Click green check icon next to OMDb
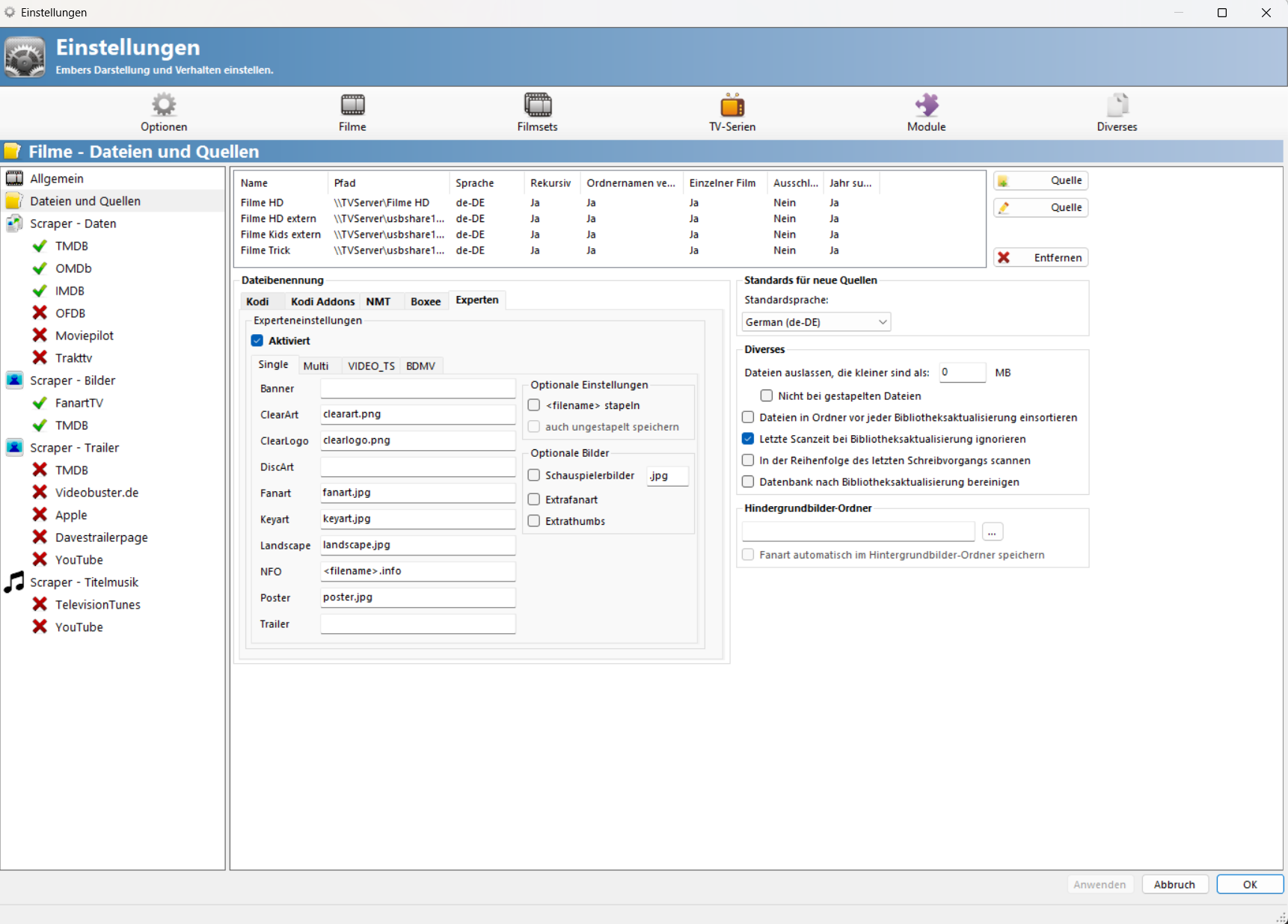Image resolution: width=1288 pixels, height=924 pixels. (x=40, y=268)
